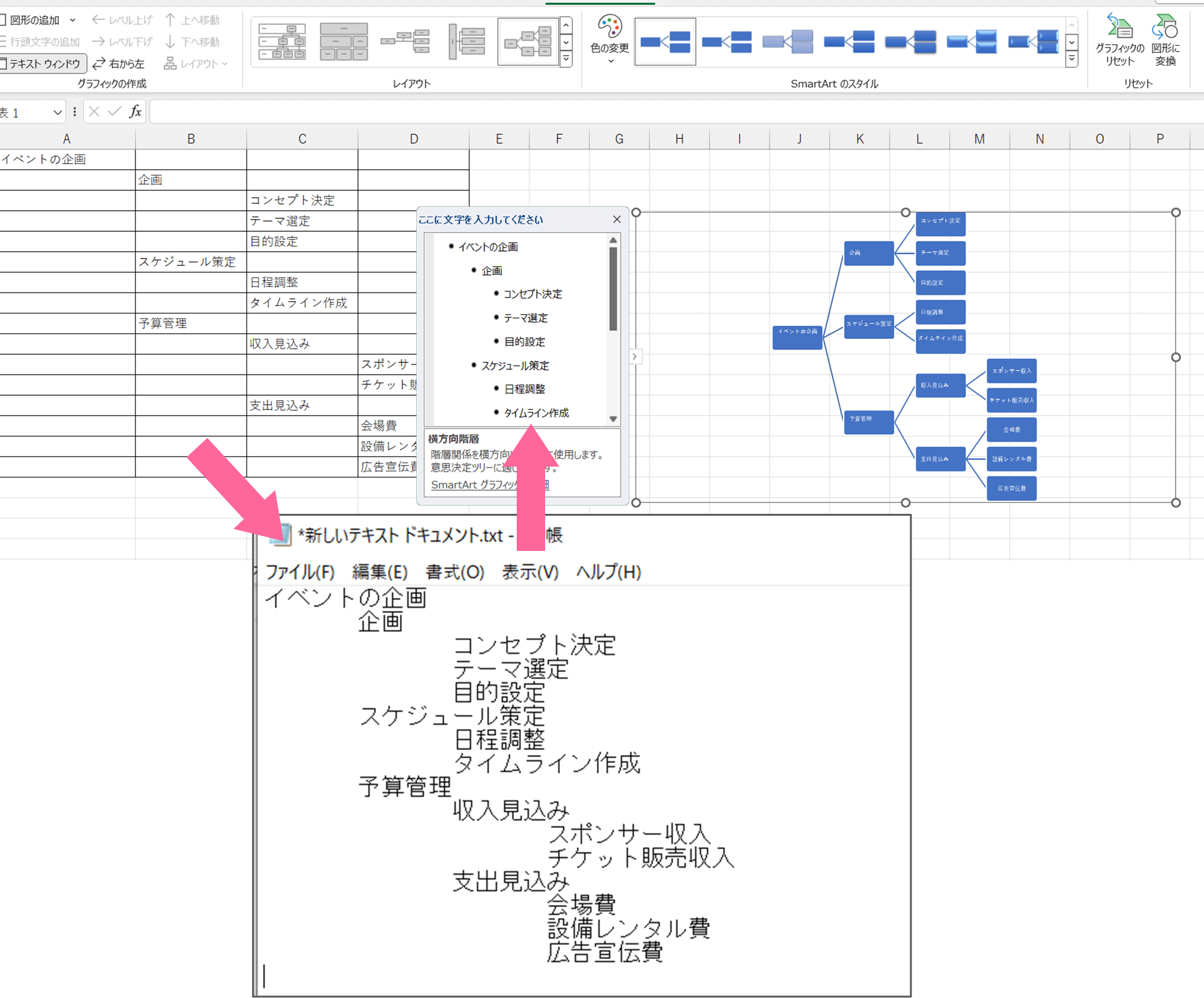Select the sixth SmartArt style thumbnail
The image size is (1204, 998).
point(972,41)
